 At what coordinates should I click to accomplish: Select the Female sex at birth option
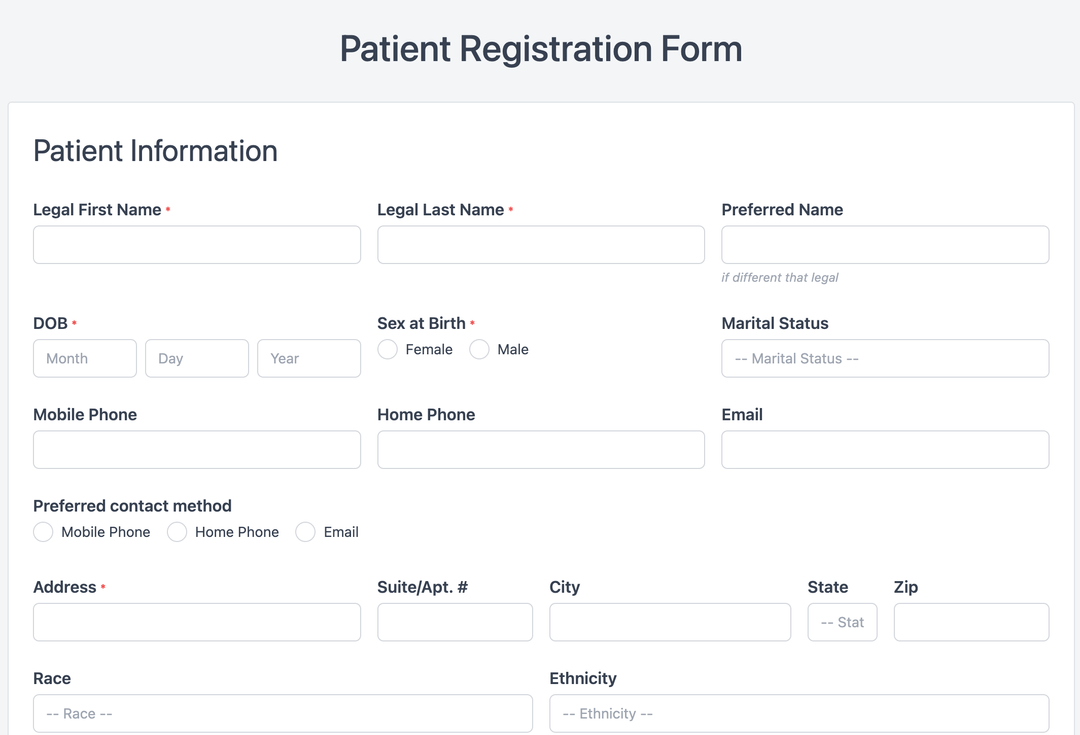click(387, 350)
